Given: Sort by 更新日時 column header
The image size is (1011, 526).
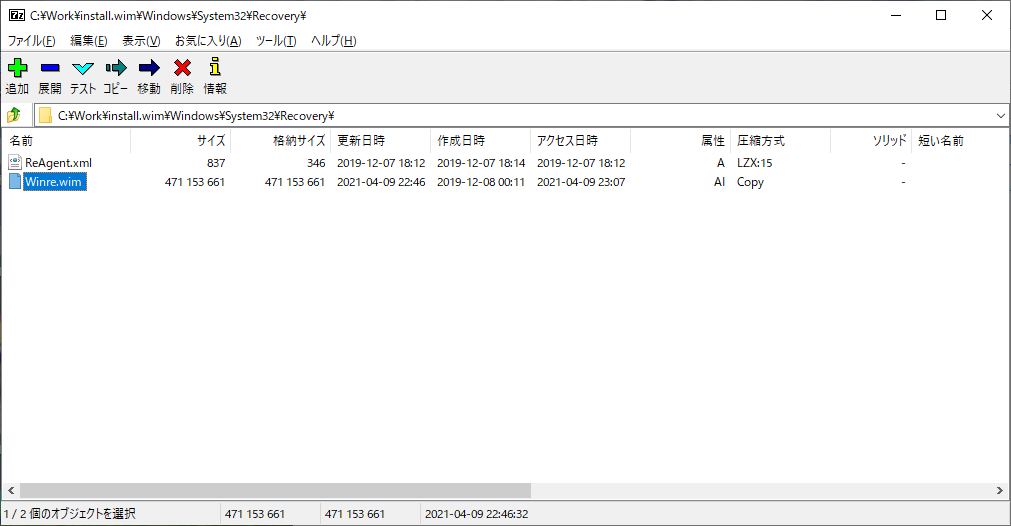Looking at the screenshot, I should pos(380,141).
